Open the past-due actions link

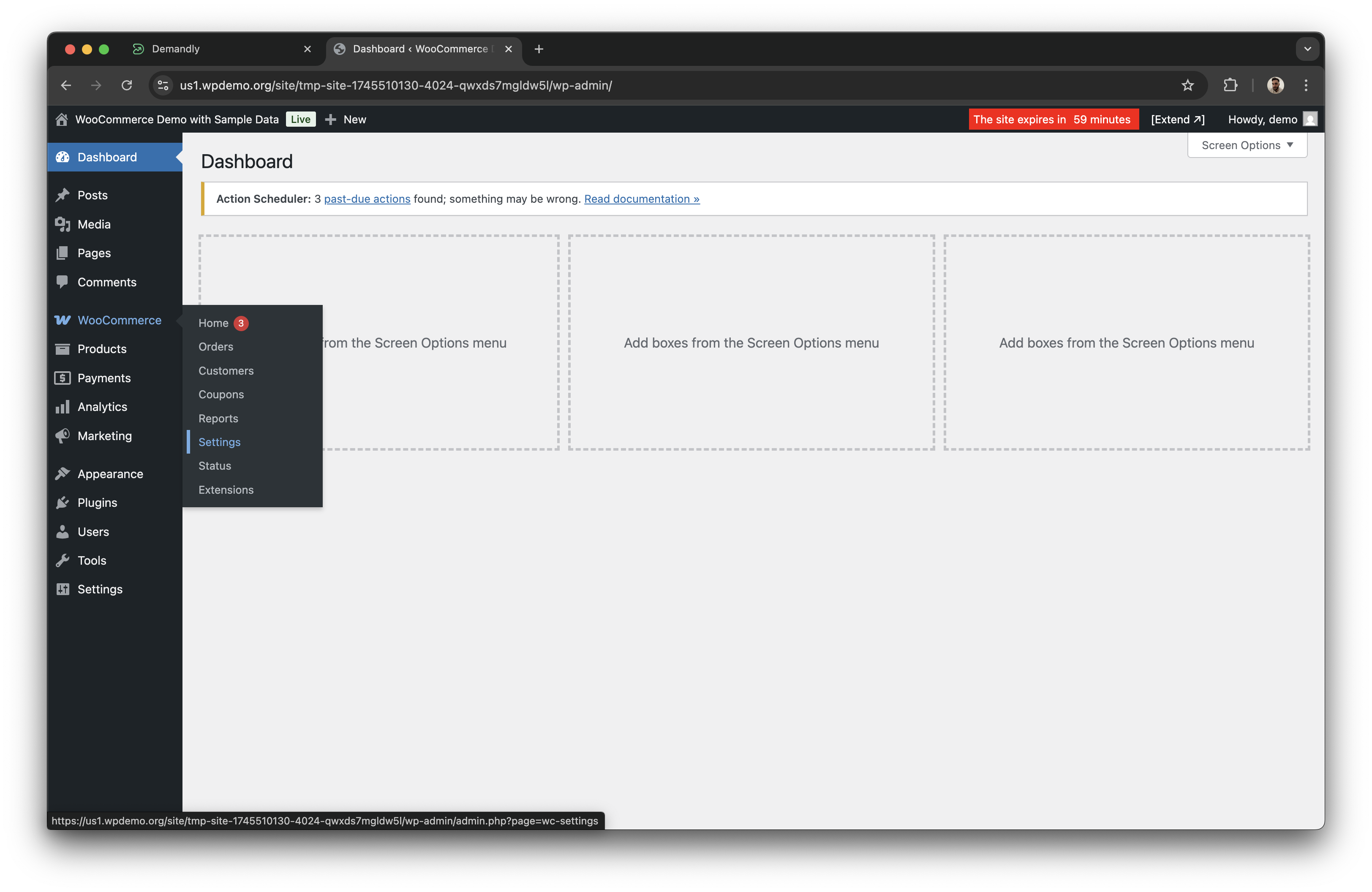click(367, 198)
